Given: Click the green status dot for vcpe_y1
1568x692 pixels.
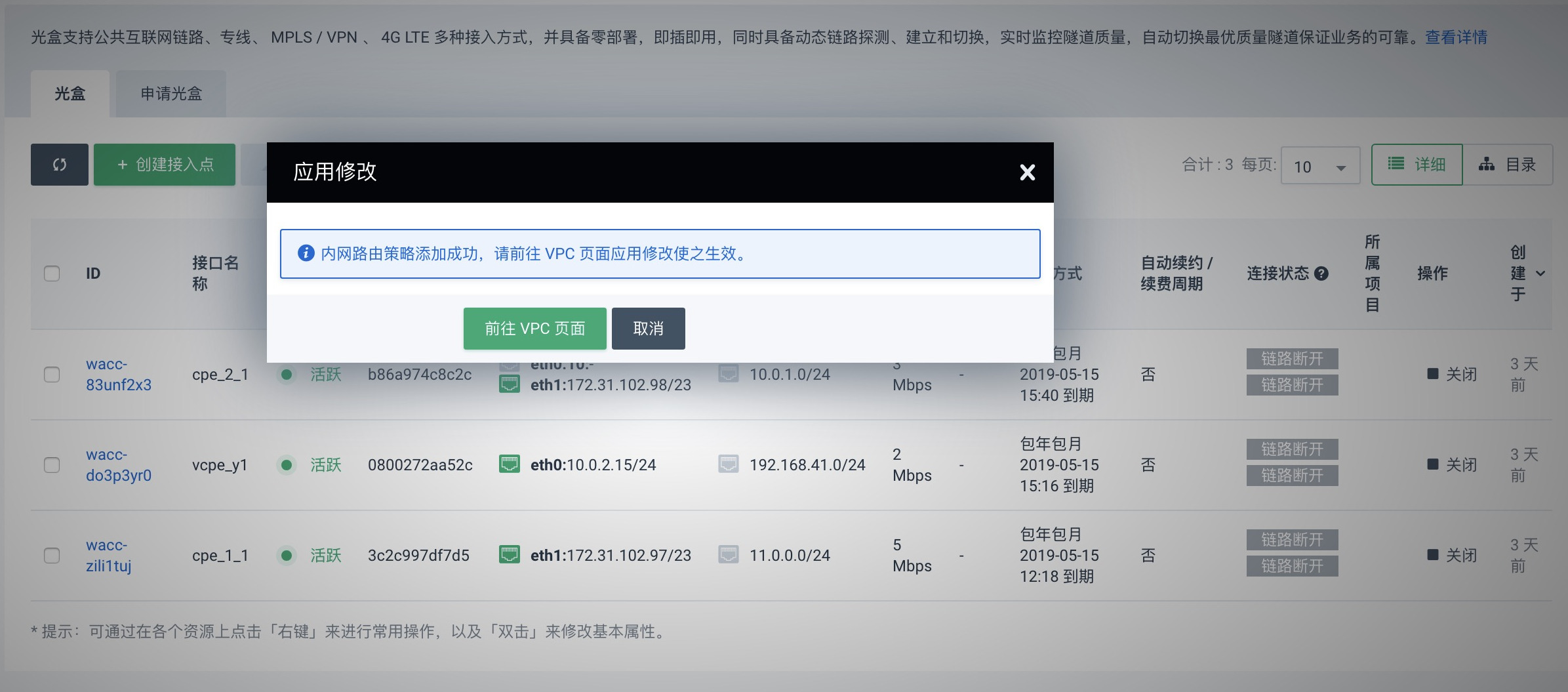Looking at the screenshot, I should 286,465.
